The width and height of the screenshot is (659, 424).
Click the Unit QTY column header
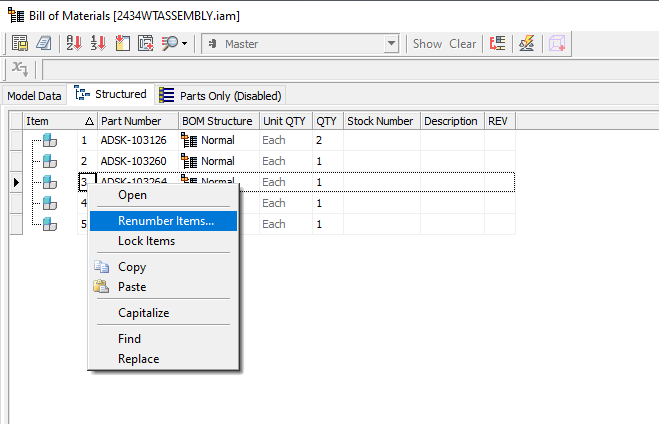coord(286,121)
